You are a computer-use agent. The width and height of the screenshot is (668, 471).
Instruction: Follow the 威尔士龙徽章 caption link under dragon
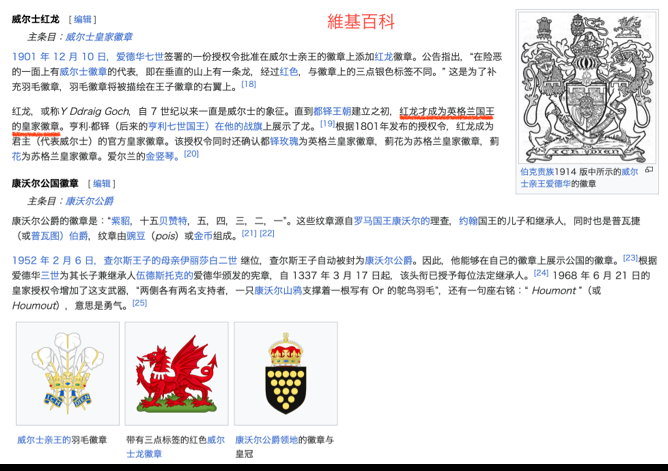176,447
